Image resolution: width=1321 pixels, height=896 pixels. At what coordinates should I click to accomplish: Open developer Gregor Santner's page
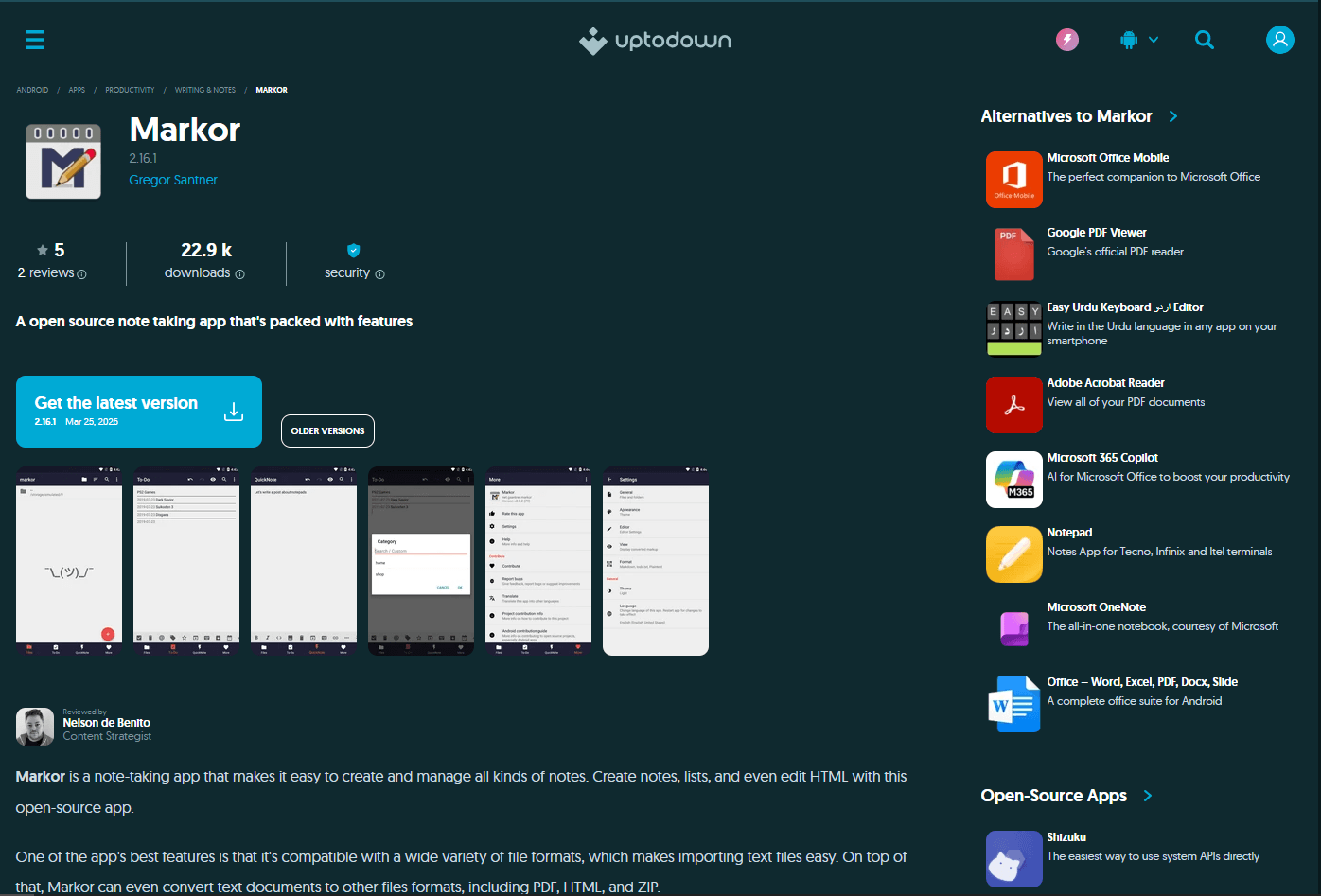click(x=173, y=180)
